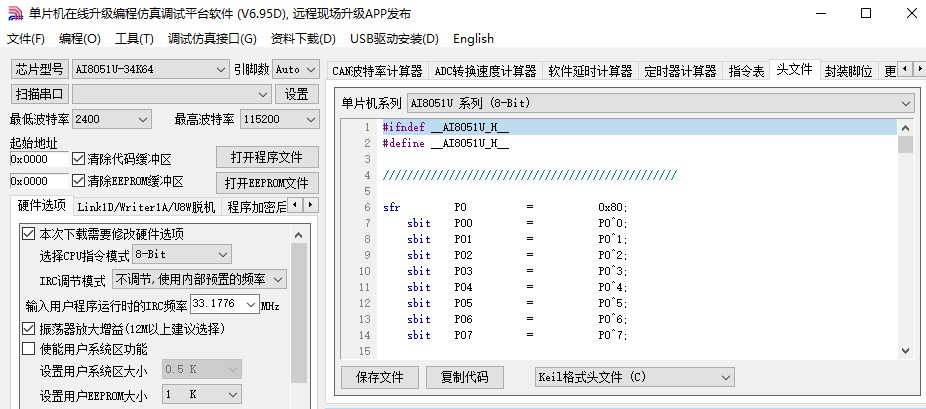Click the sbit P03 code line
Viewport: 926px width, 409px height.
(x=517, y=271)
